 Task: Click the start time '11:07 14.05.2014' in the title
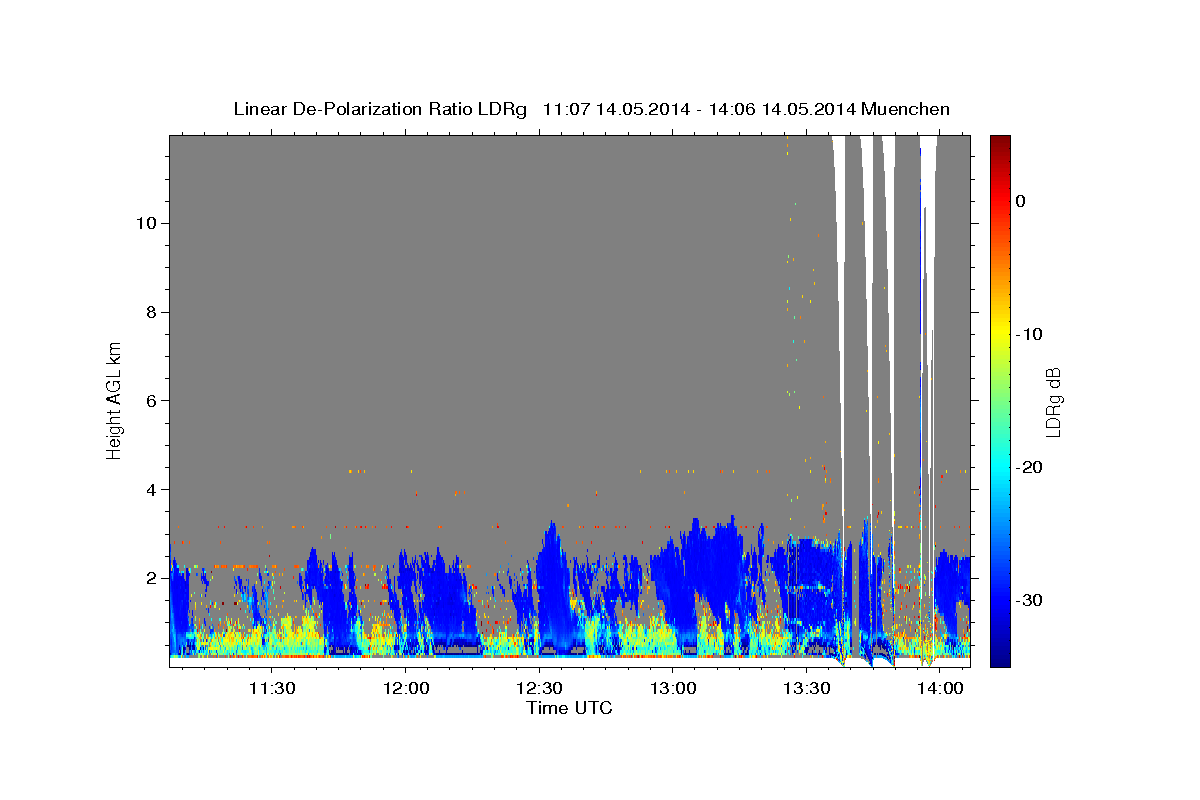coord(615,109)
